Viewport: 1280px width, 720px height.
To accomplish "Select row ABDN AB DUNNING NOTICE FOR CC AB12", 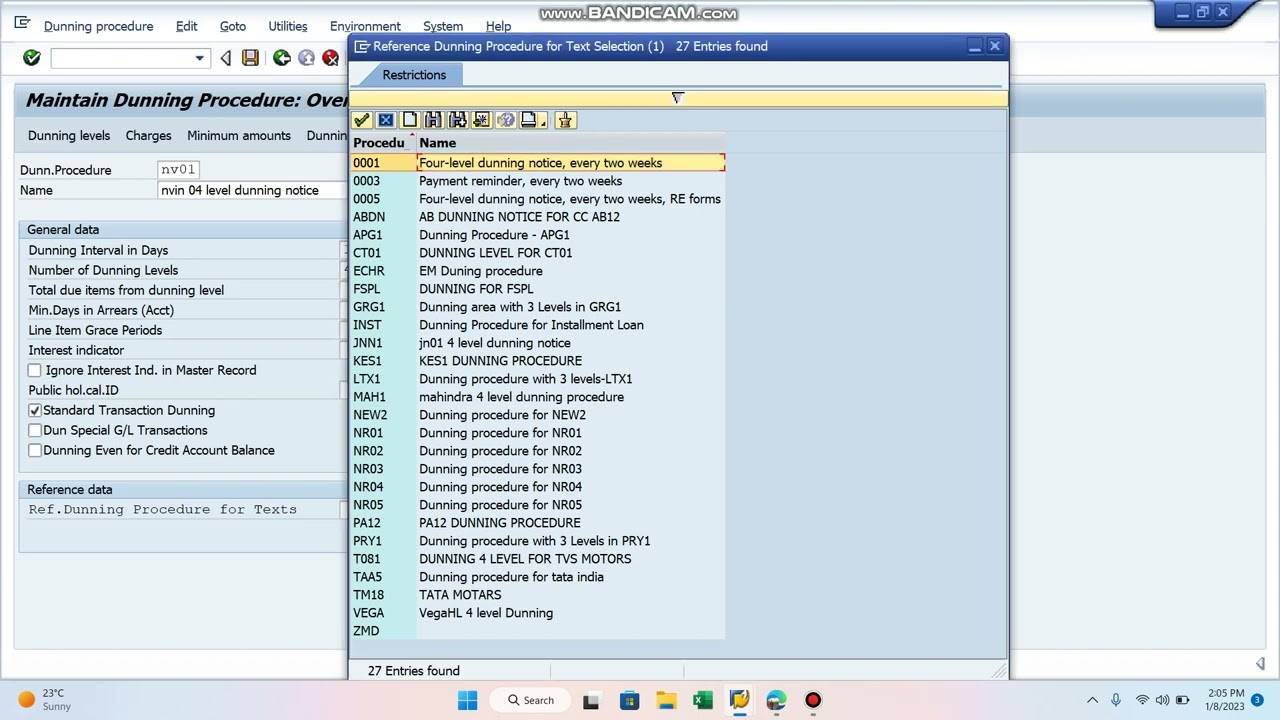I will click(x=538, y=217).
